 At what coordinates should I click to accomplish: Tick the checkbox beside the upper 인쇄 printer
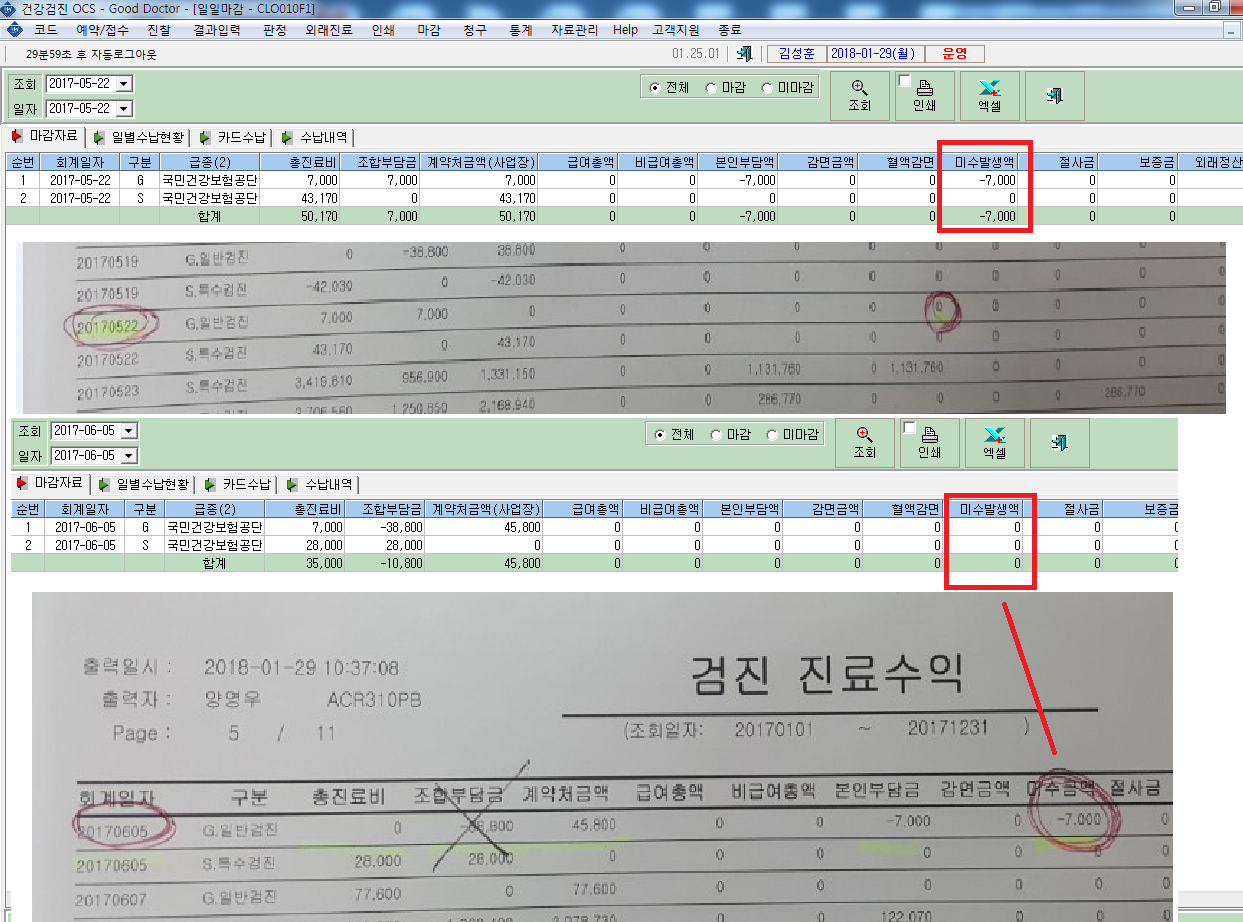905,81
